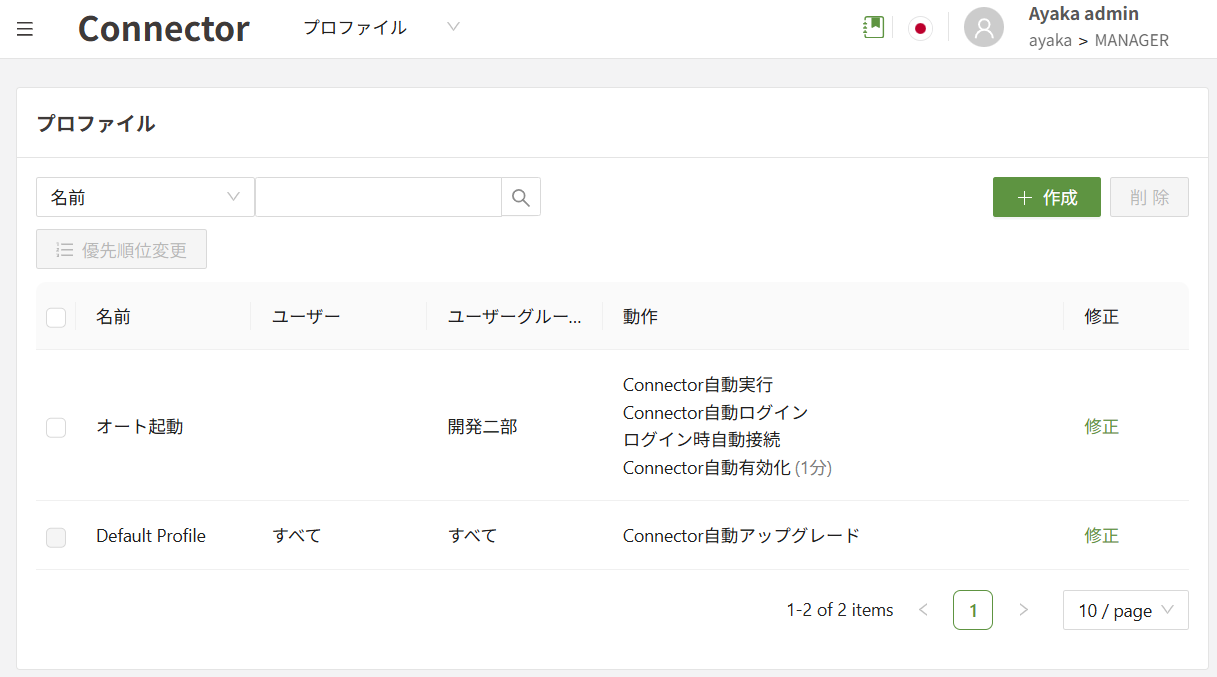Open the green bookmark manual icon
The image size is (1217, 677).
tap(872, 27)
